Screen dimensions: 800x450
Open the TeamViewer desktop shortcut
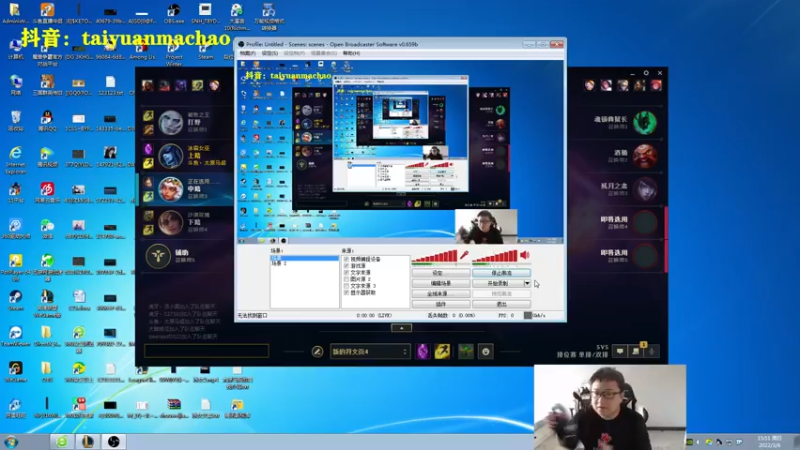click(15, 337)
